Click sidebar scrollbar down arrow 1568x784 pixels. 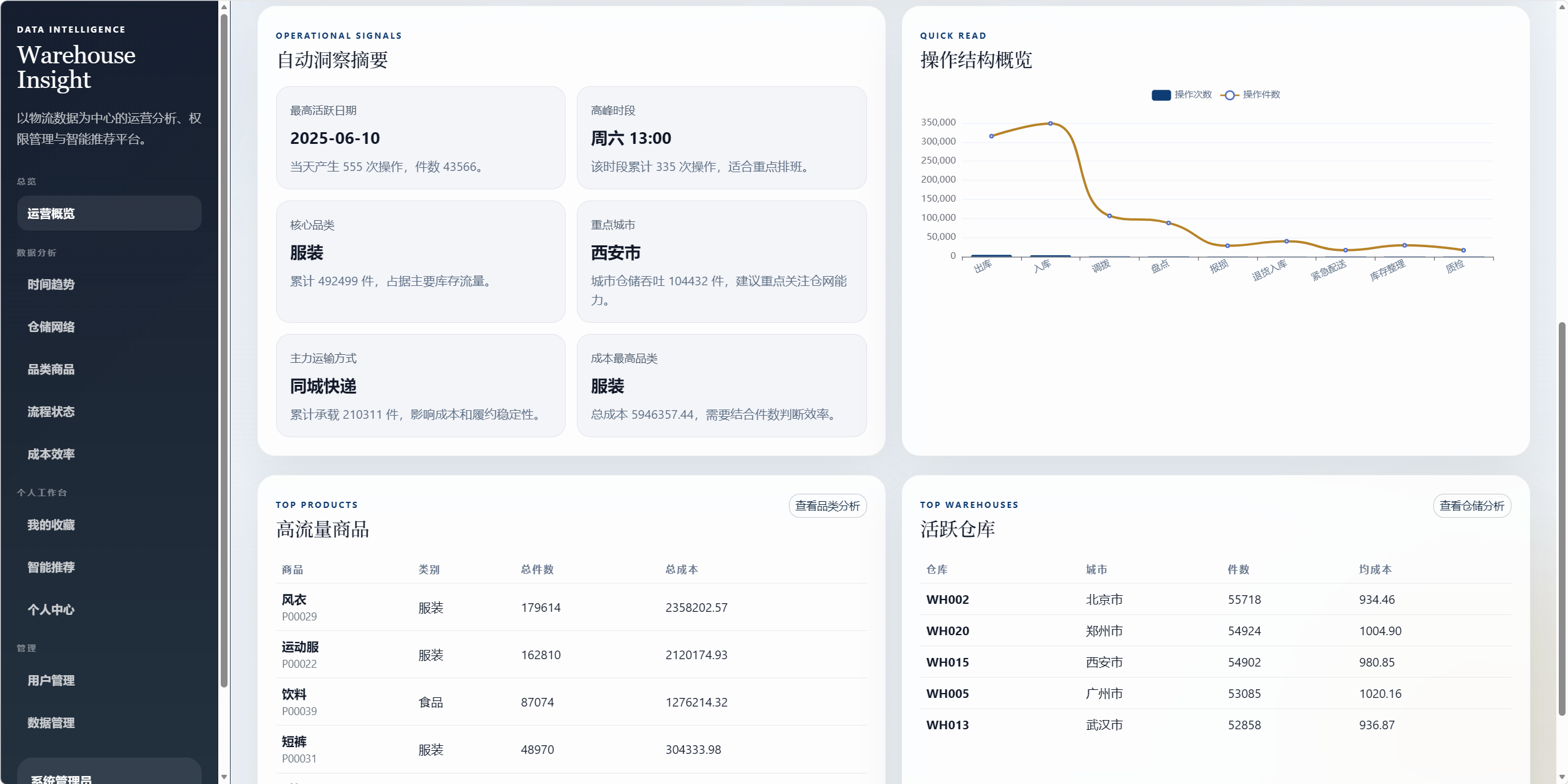pos(224,777)
